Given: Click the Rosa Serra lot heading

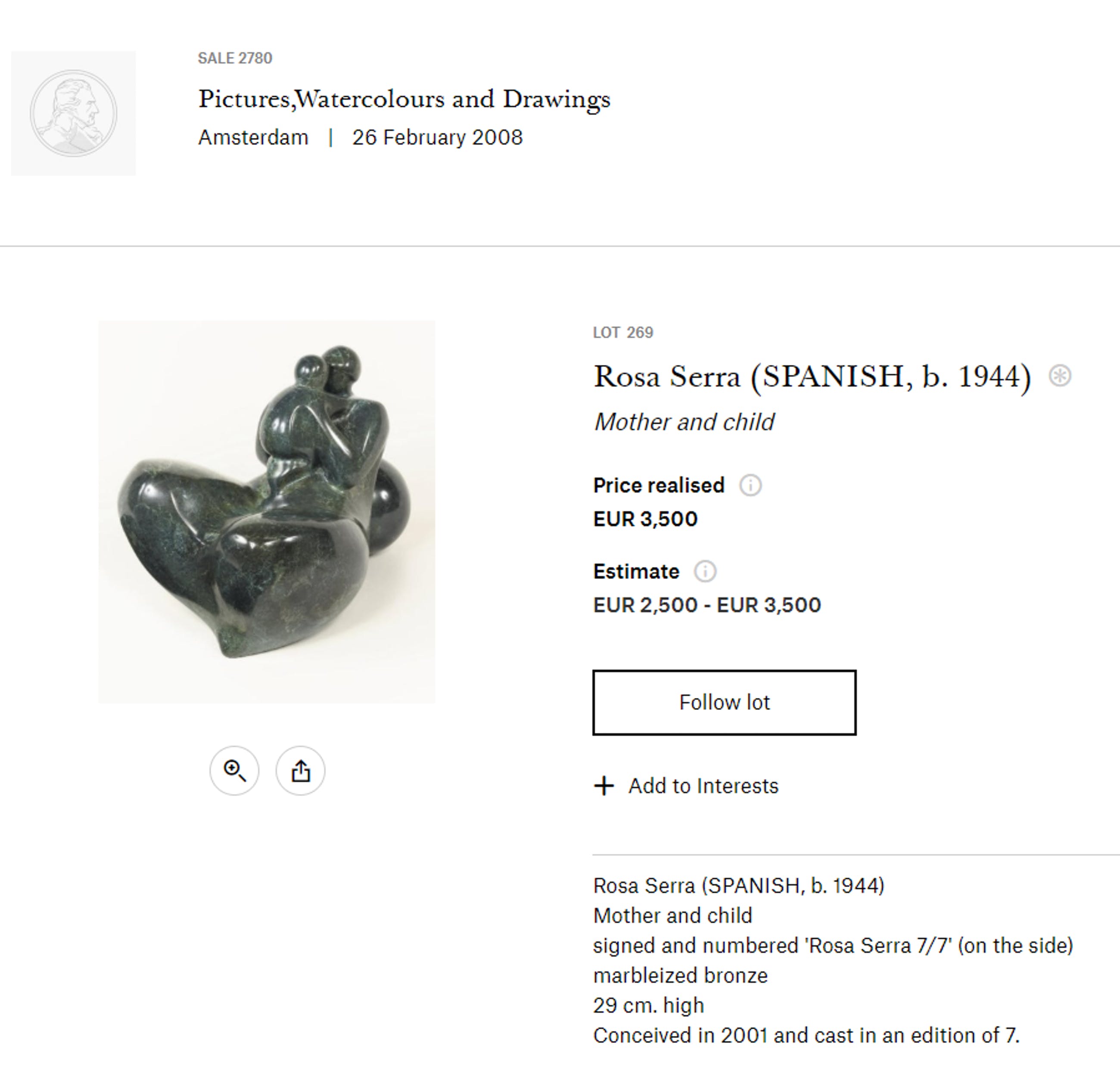Looking at the screenshot, I should coord(812,377).
